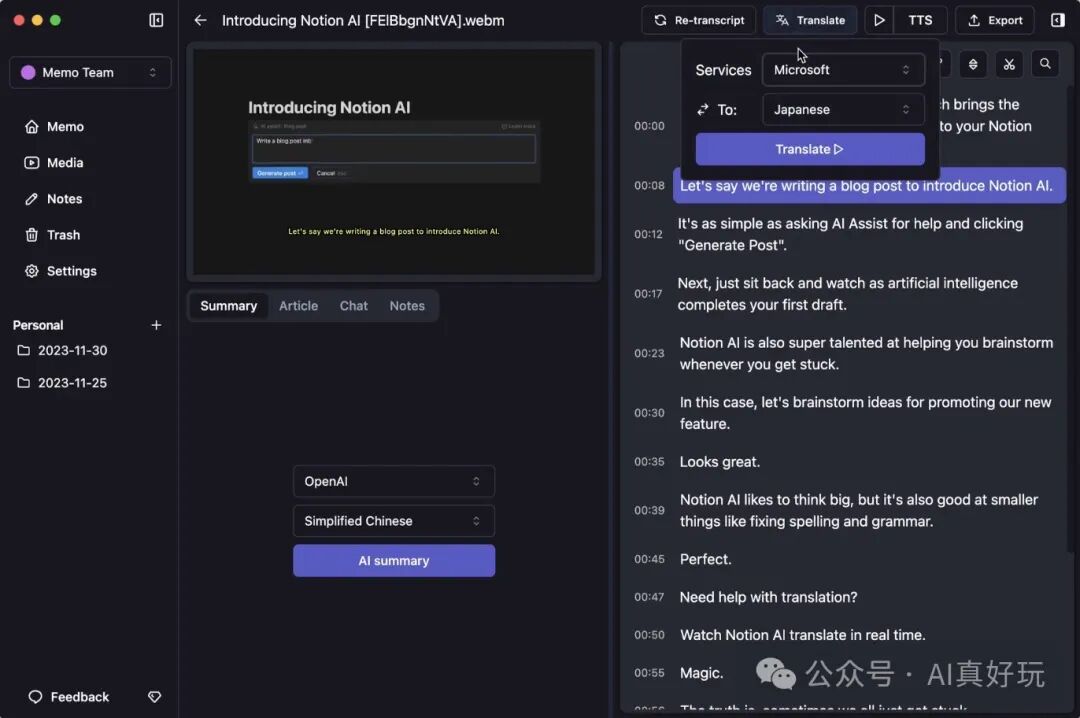The width and height of the screenshot is (1080, 718).
Task: Open the Services Microsoft dropdown
Action: pos(843,70)
